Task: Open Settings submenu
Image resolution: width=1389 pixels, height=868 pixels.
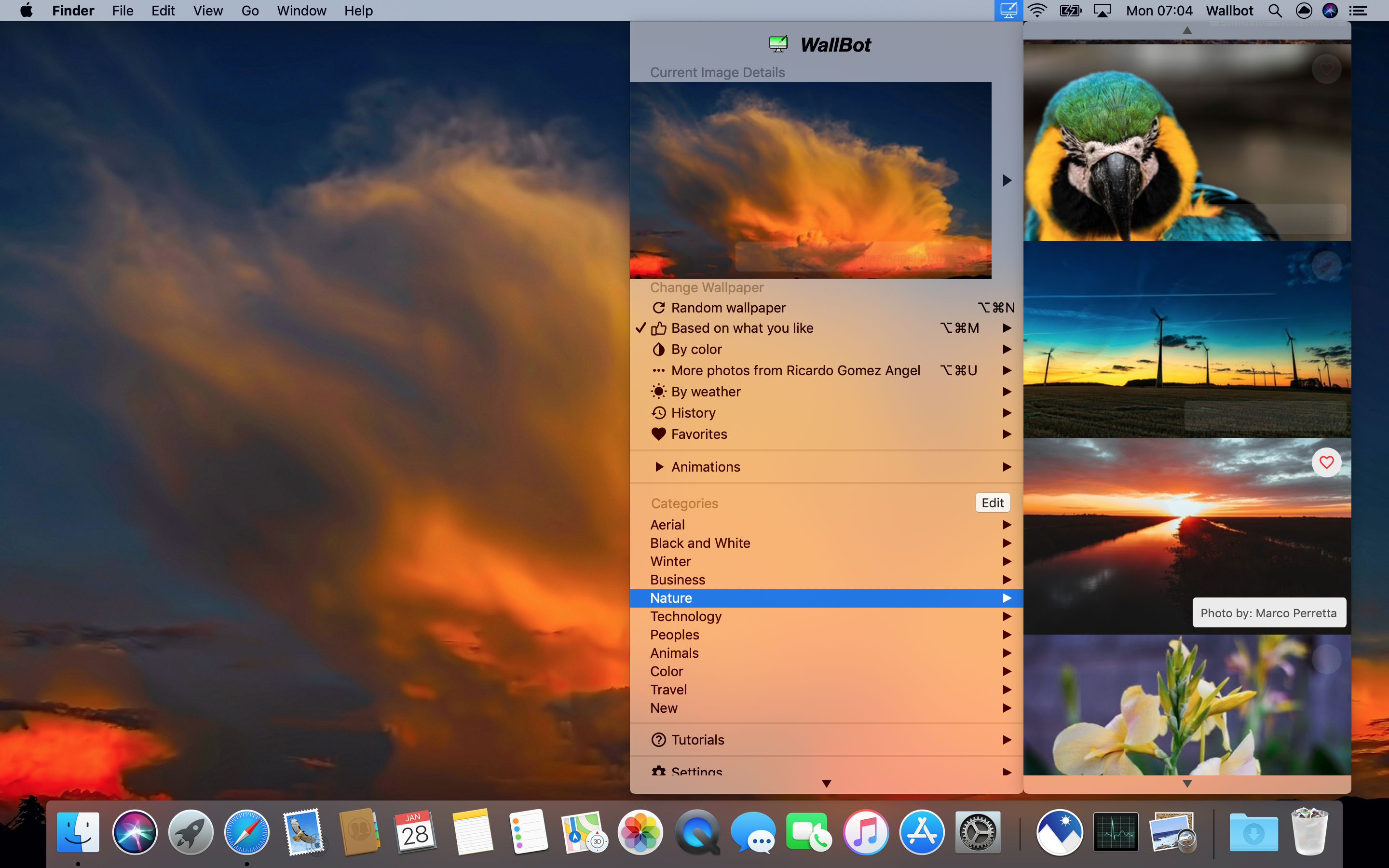Action: point(826,771)
